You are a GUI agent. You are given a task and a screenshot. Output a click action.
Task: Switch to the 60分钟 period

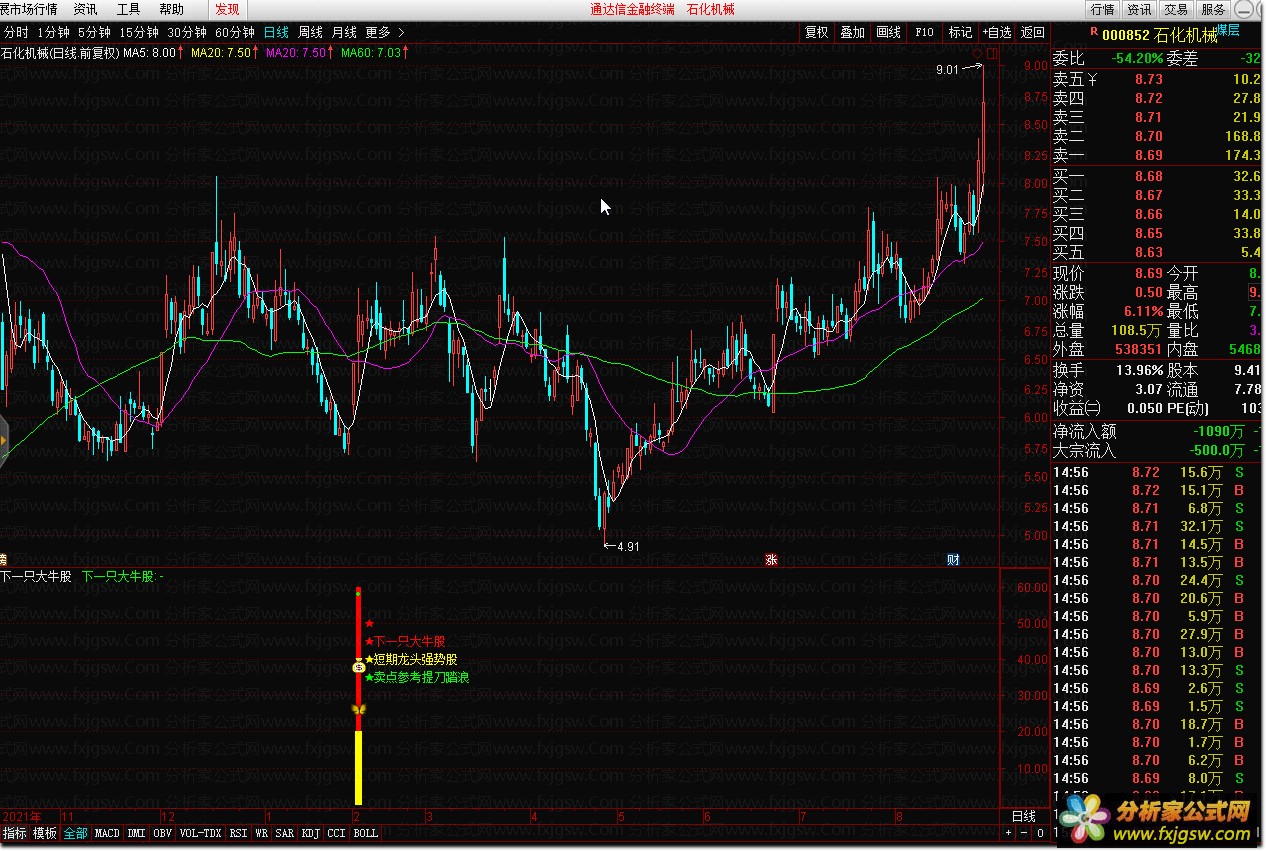(235, 32)
